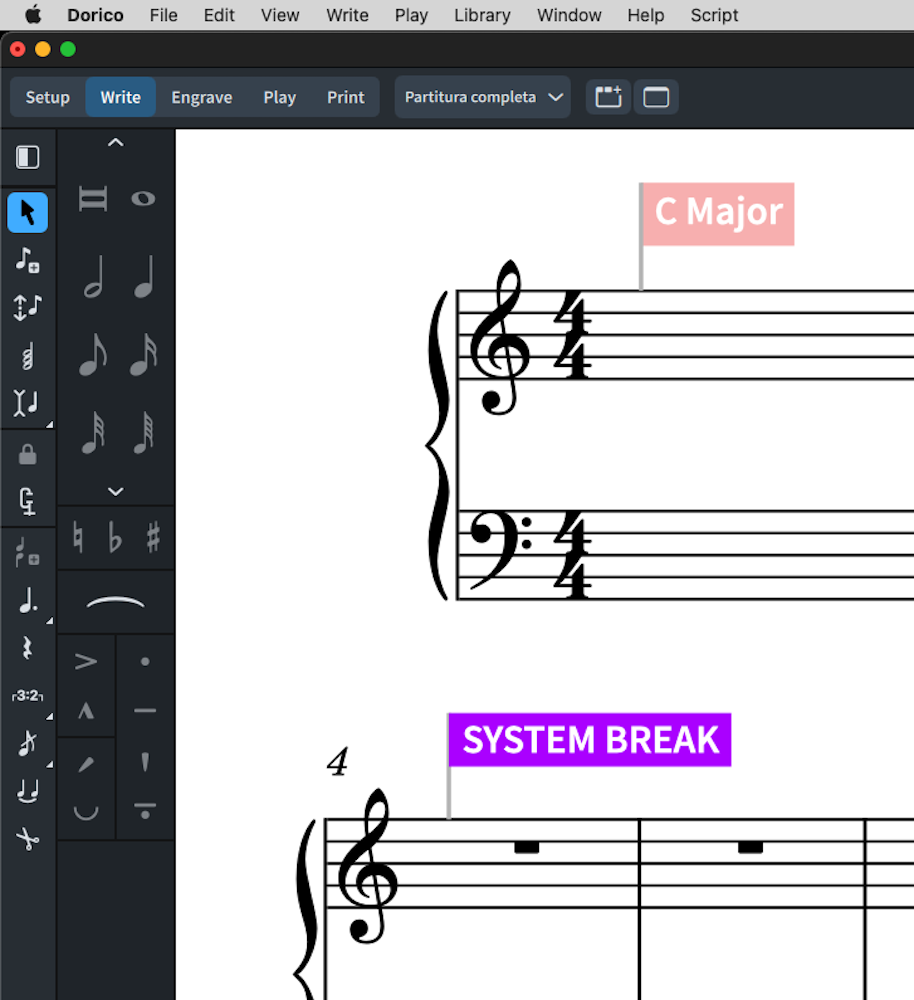Screen dimensions: 914x1000
Task: Activate the Select arrow tool
Action: point(27,212)
